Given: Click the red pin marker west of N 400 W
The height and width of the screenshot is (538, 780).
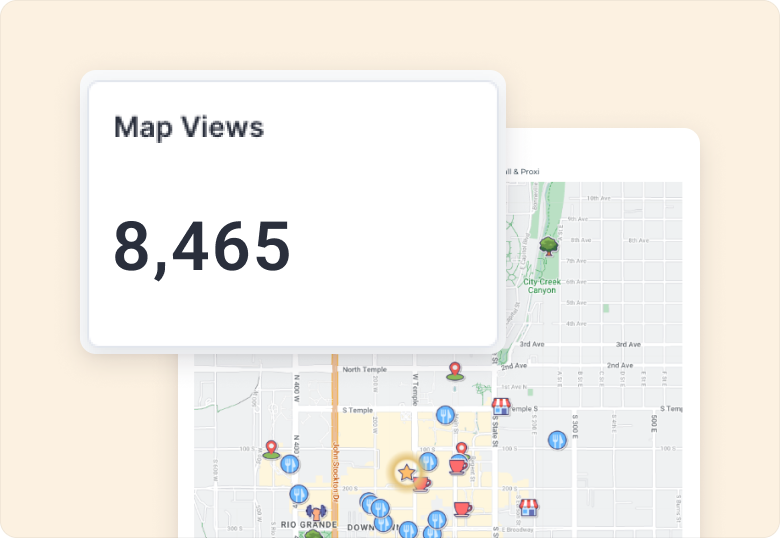Looking at the screenshot, I should (271, 449).
